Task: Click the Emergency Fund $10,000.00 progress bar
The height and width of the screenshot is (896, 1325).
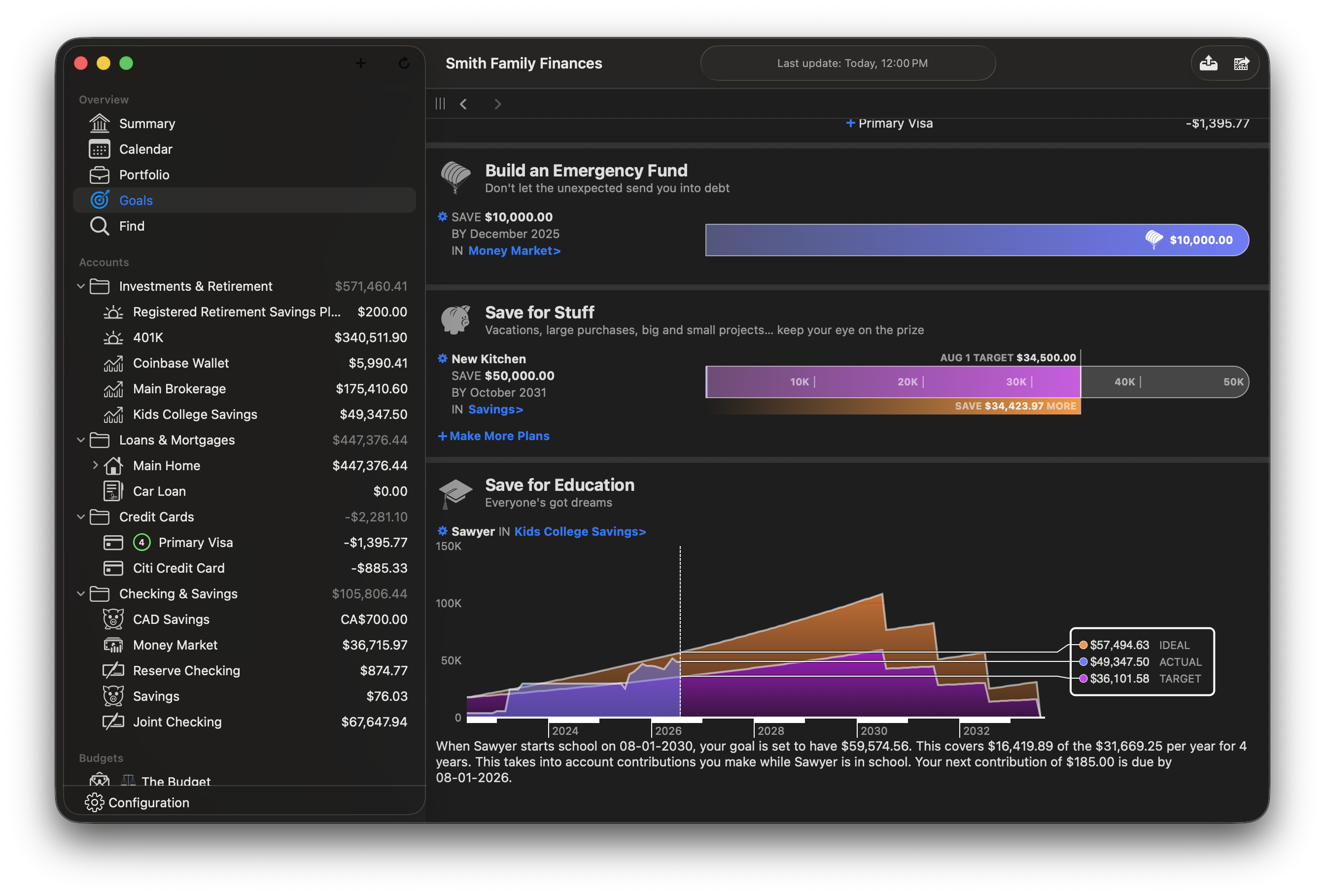Action: (x=976, y=240)
